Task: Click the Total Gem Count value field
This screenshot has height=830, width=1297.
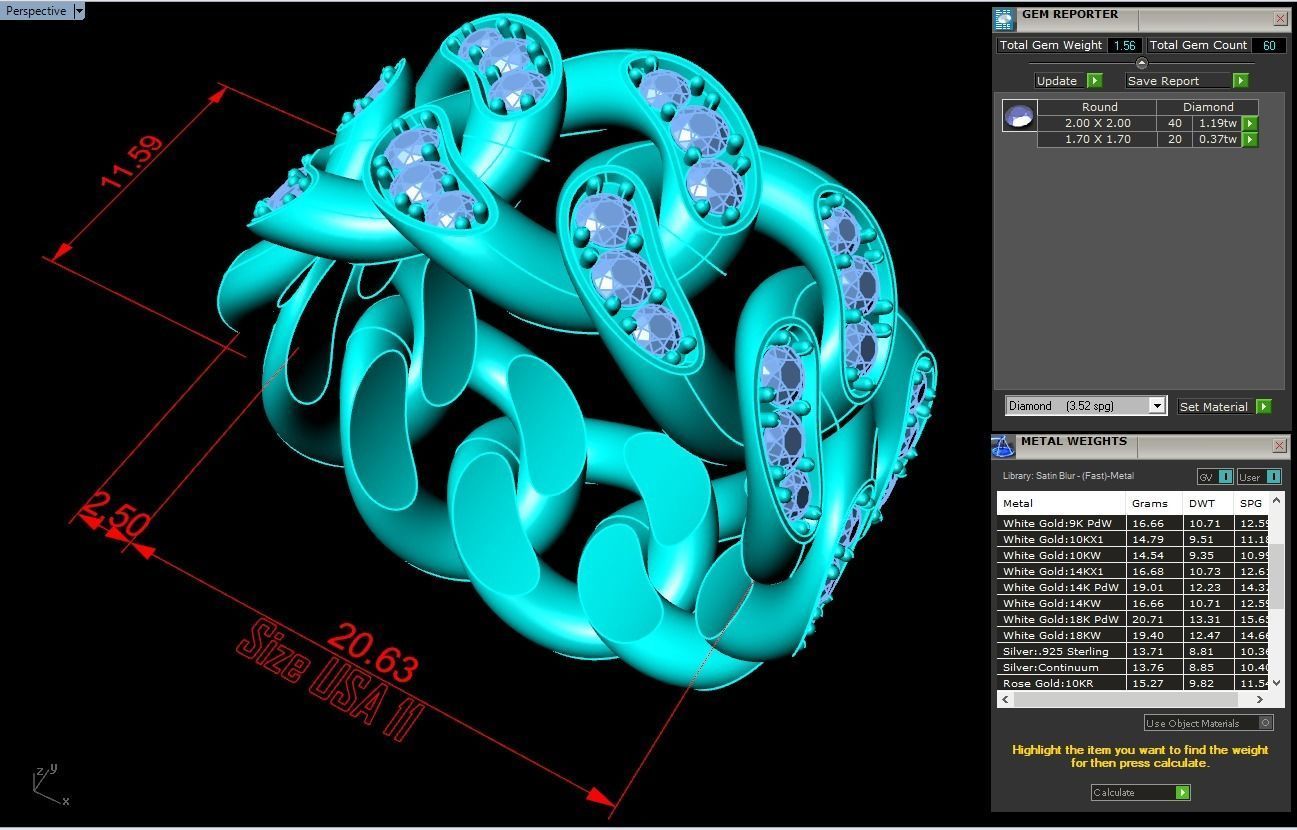Action: [1269, 45]
